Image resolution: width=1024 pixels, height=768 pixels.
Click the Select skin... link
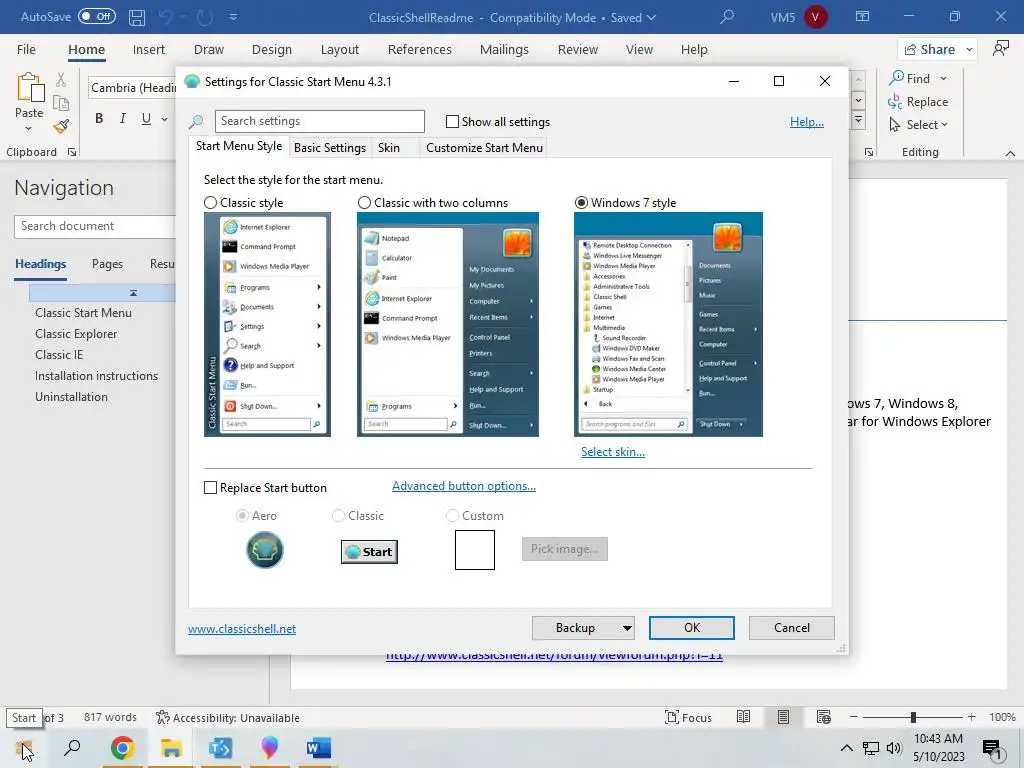613,452
